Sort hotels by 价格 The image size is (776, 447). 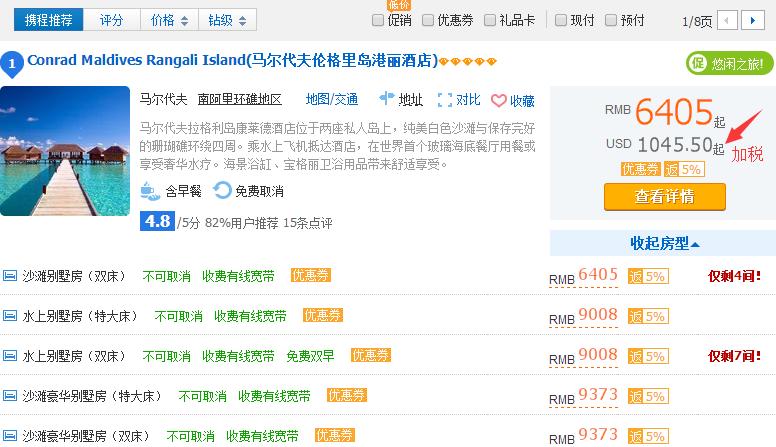pyautogui.click(x=169, y=20)
